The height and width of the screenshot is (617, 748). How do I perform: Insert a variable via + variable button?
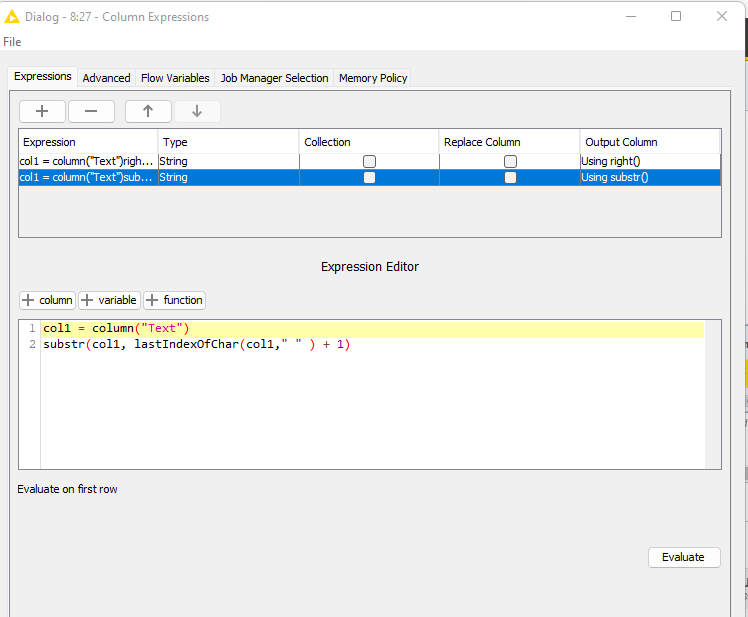tap(109, 300)
